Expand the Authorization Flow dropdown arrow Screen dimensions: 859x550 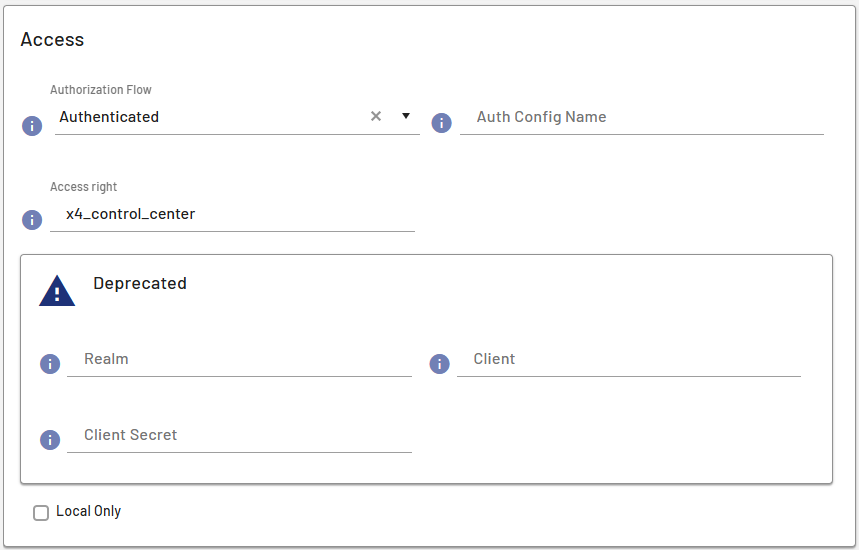click(406, 116)
